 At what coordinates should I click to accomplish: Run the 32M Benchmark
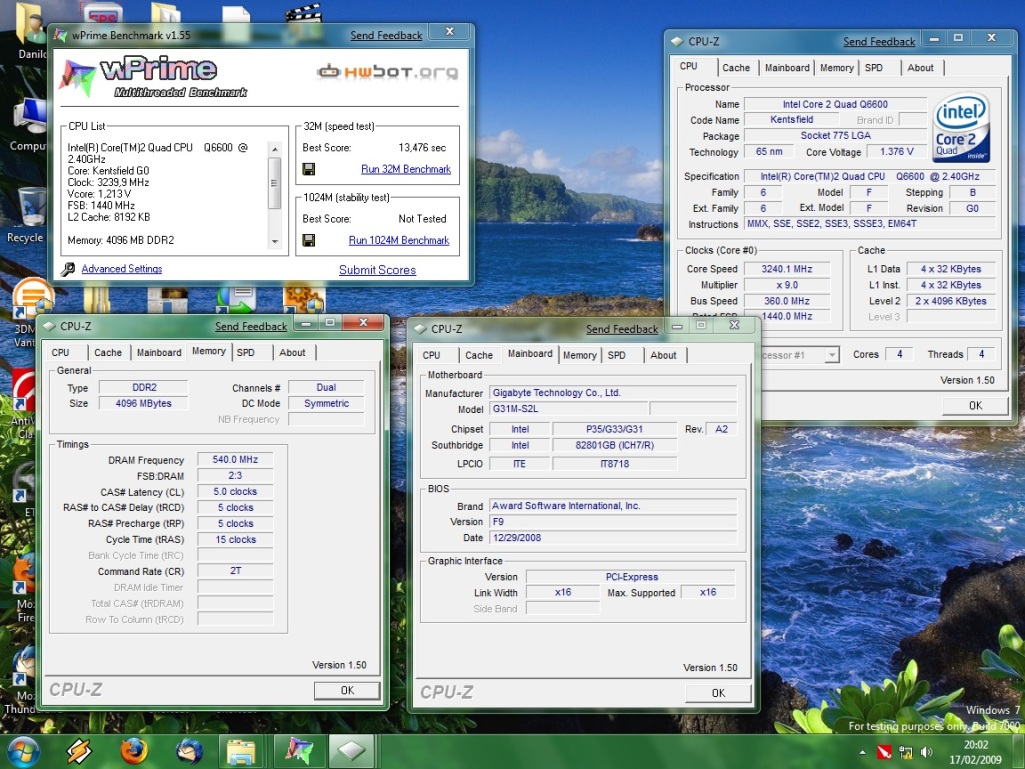coord(406,169)
